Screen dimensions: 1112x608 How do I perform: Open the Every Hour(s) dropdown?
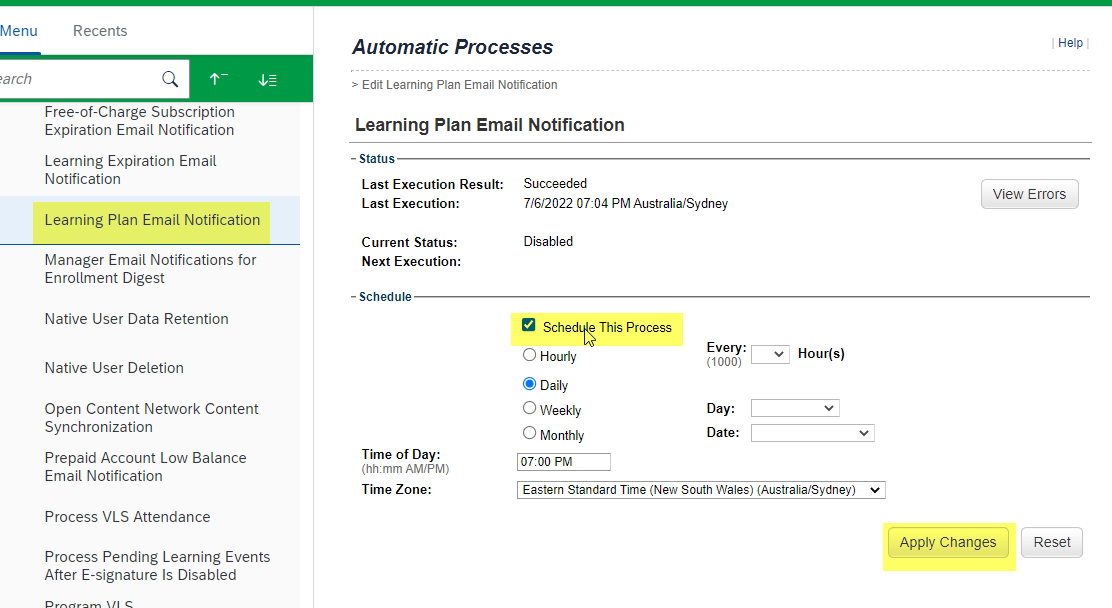coord(770,354)
